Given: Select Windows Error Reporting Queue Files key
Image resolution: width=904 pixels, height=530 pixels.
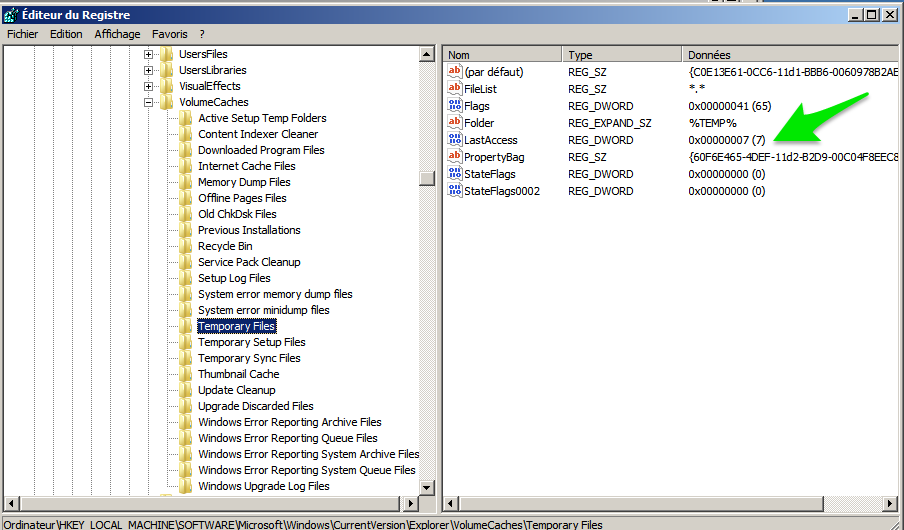Looking at the screenshot, I should point(288,438).
